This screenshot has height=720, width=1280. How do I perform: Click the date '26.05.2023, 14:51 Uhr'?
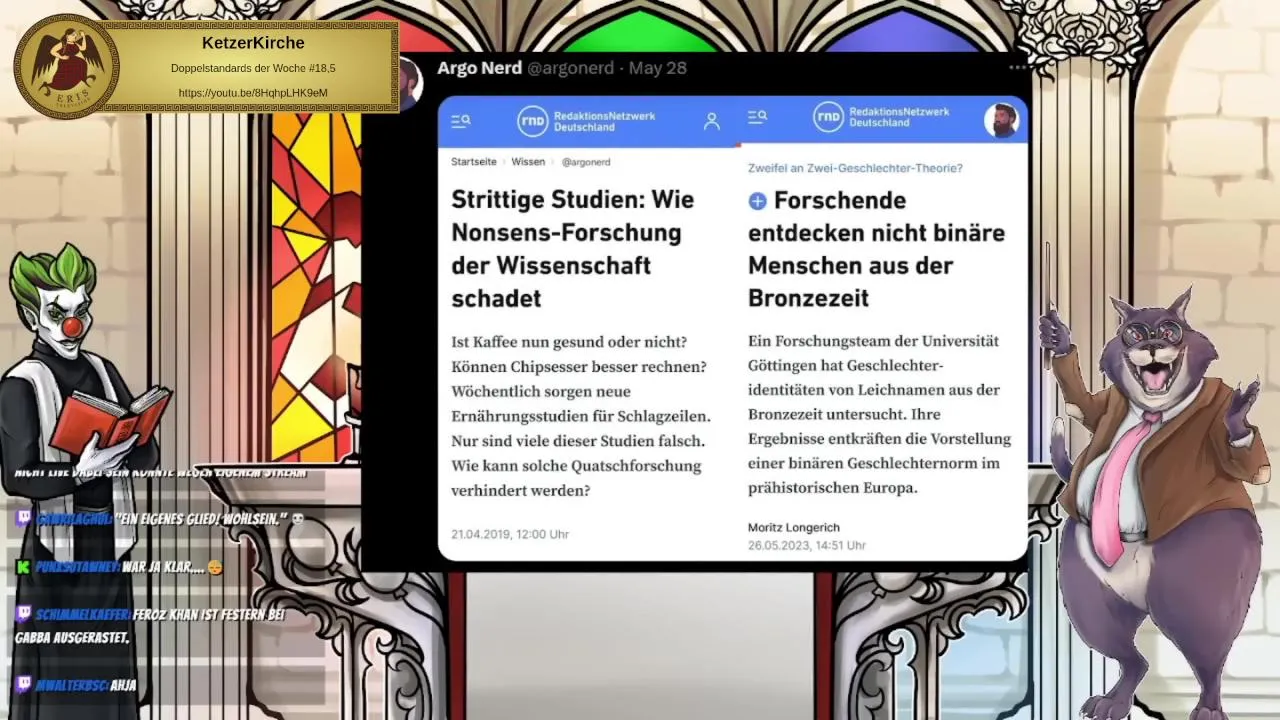click(807, 545)
